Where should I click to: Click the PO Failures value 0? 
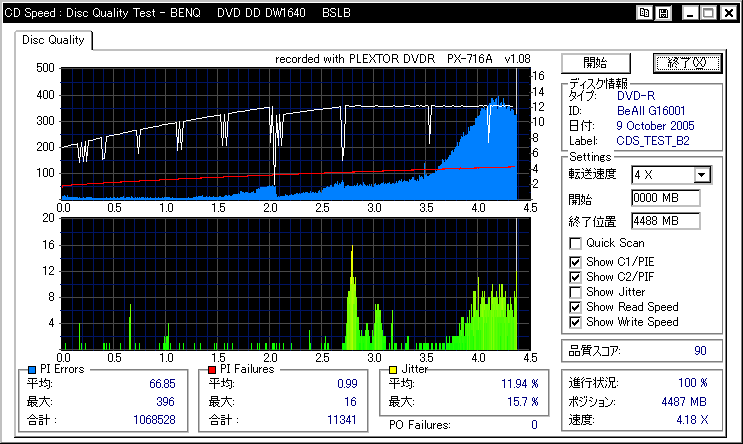click(x=535, y=425)
